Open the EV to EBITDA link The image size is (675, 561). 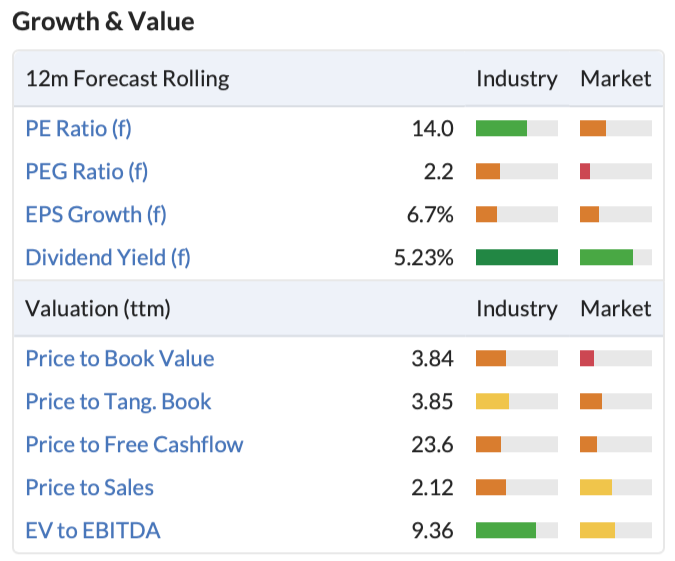tap(93, 530)
